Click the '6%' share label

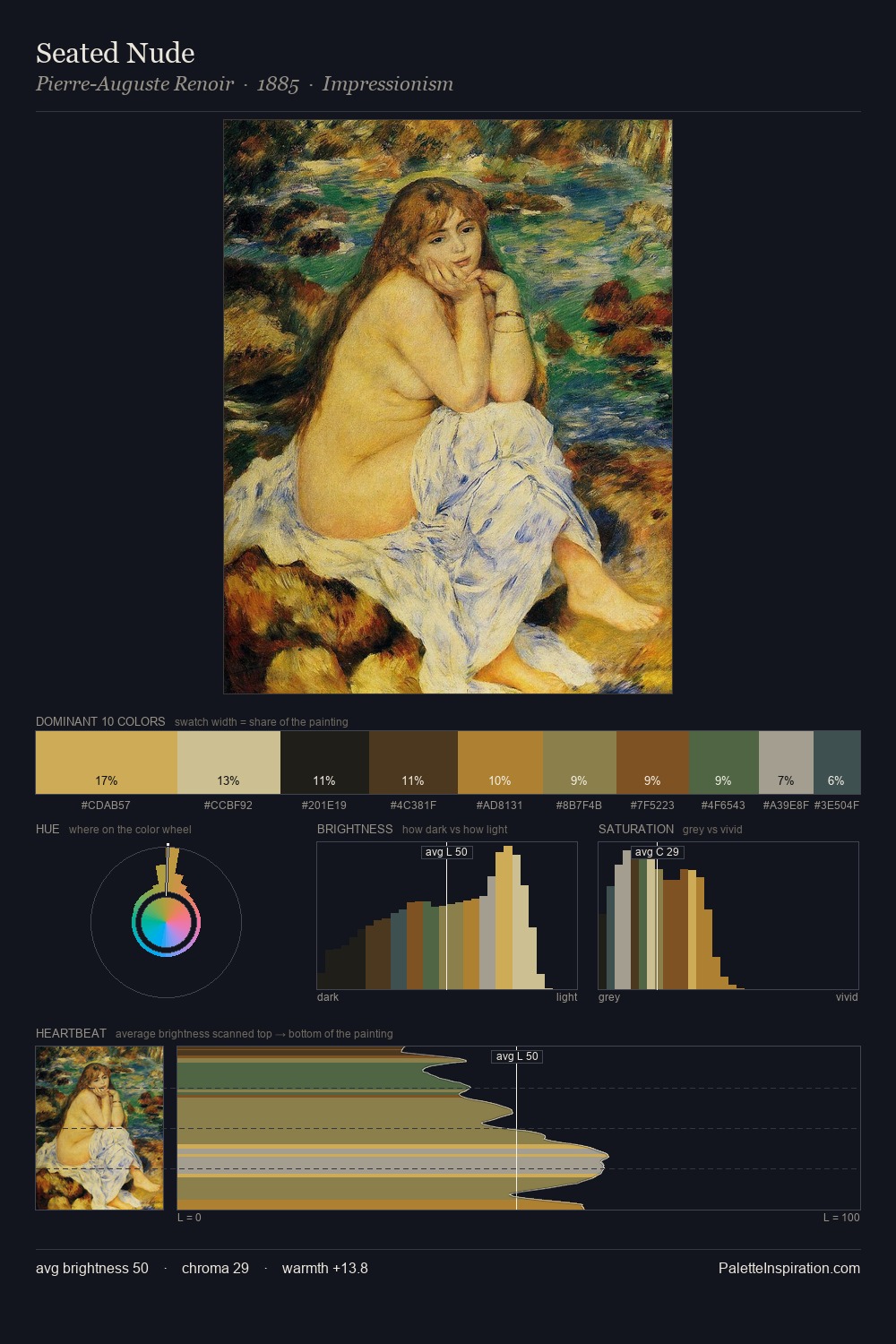point(836,781)
